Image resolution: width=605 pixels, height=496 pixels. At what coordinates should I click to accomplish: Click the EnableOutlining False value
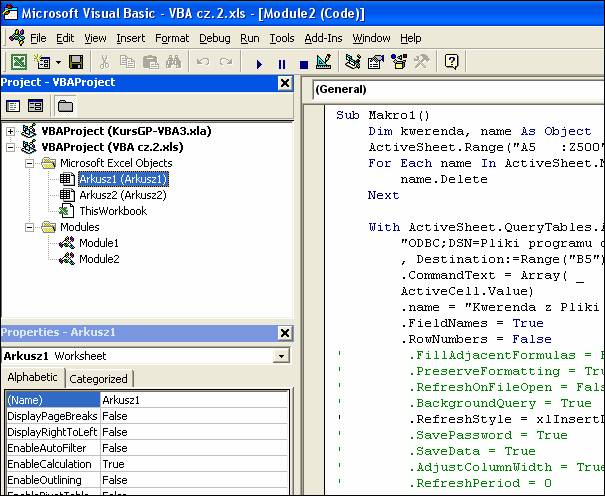[194, 480]
